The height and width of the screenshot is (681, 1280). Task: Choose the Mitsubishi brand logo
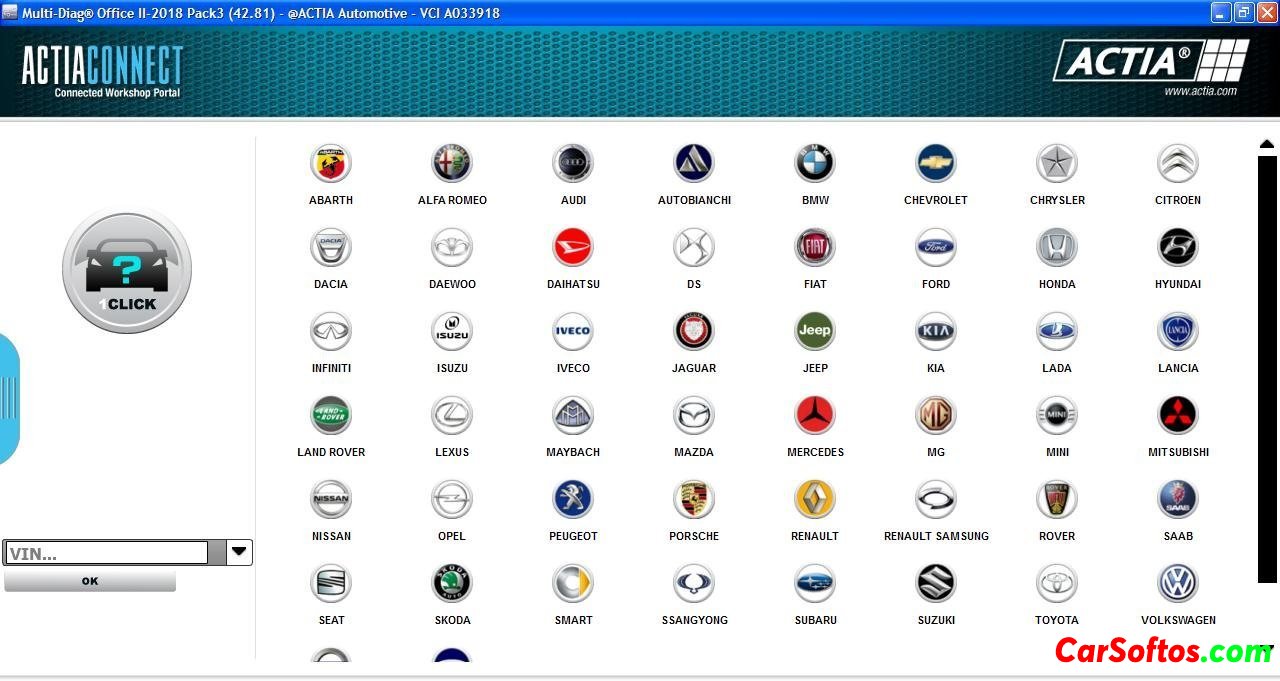coord(1178,416)
